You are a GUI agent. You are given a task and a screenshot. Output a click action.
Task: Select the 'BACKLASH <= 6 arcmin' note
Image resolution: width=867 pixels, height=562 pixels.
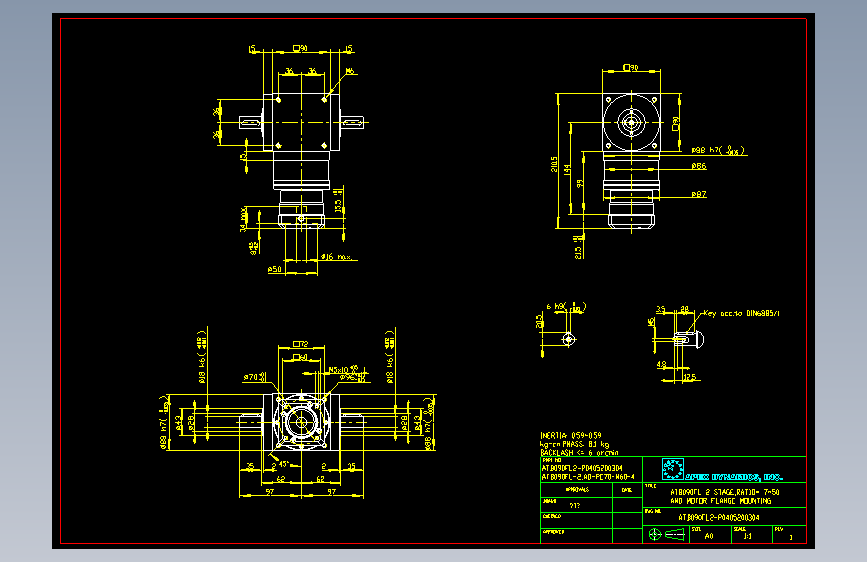[x=579, y=452]
